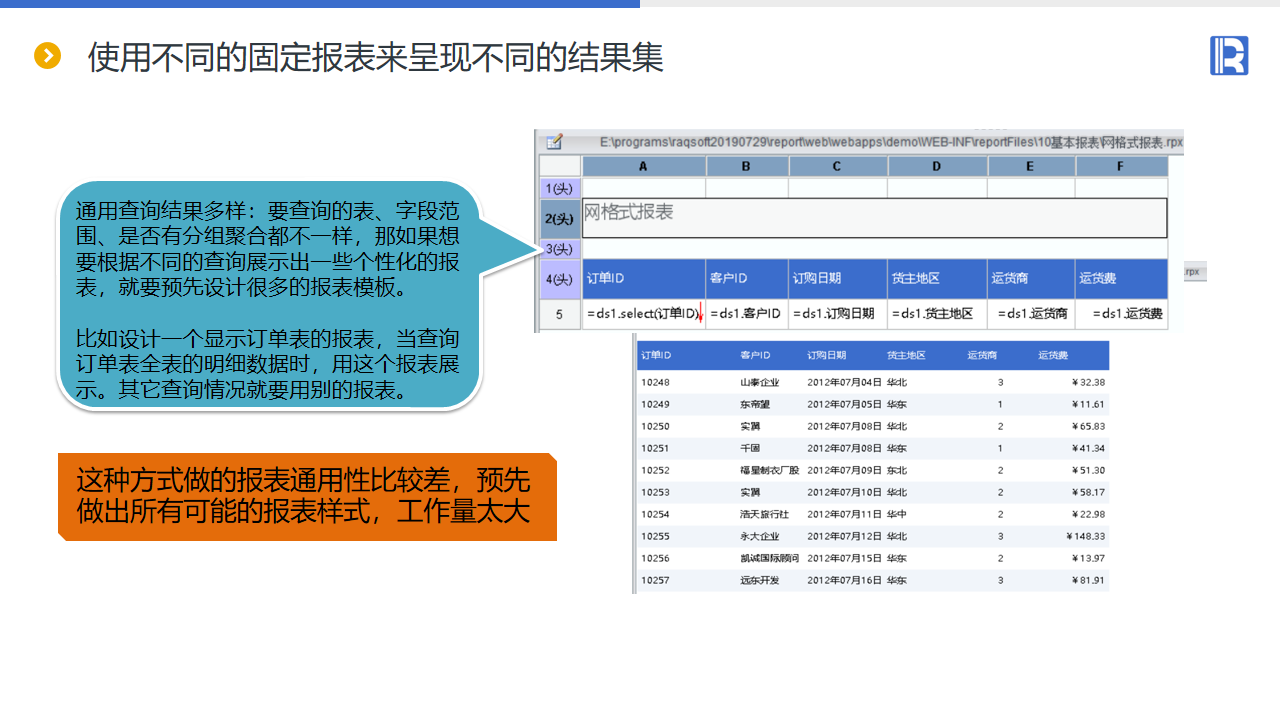Click the orange box about 通用性比较差
Image resolution: width=1280 pixels, height=720 pixels.
coord(306,496)
